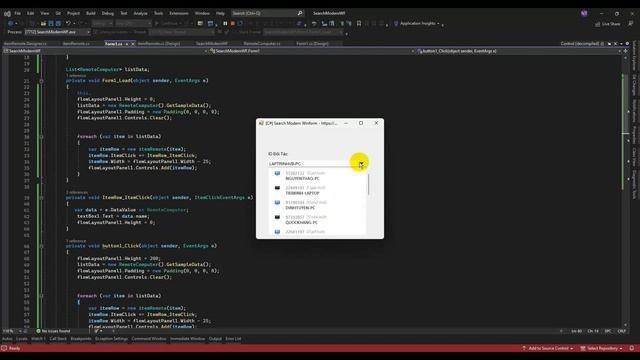Open the Window menu
Screen dimensions: 640x360
click(202, 13)
